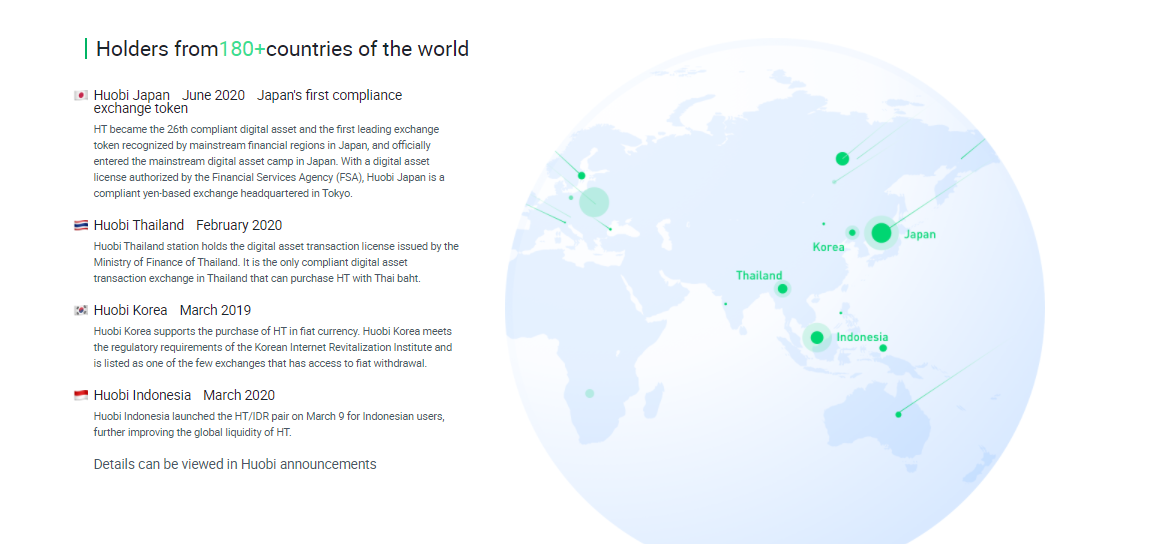
Task: Click the Australia marker dot on globe
Action: click(898, 415)
